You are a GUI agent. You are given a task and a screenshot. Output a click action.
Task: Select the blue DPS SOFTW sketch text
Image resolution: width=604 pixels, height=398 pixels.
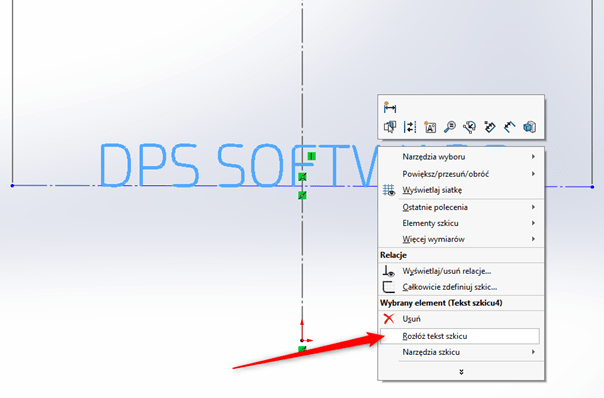[x=238, y=165]
